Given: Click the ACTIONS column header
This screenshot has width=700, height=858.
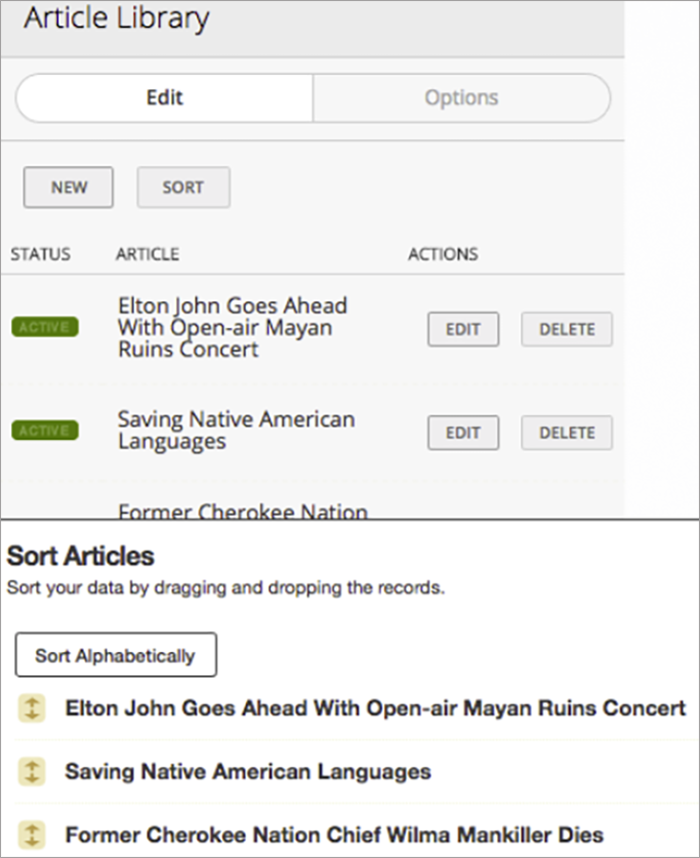Looking at the screenshot, I should point(443,254).
